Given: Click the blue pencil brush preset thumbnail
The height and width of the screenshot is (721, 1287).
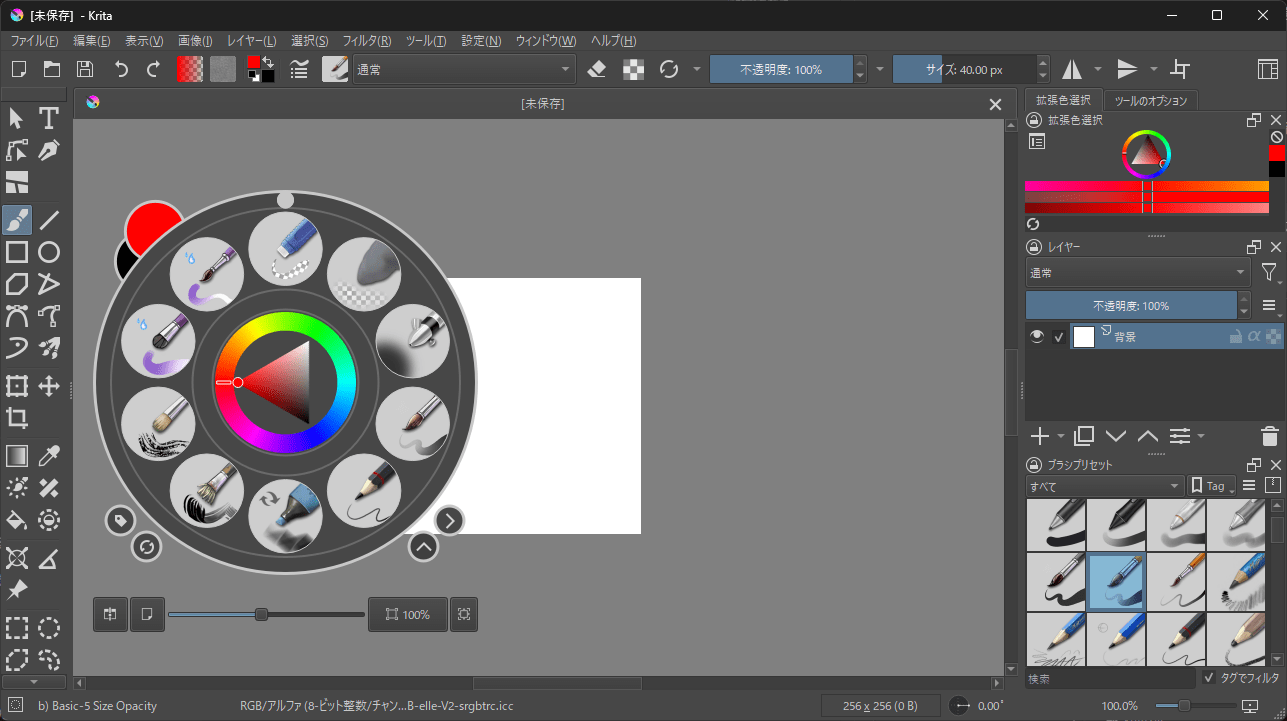Looking at the screenshot, I should [x=1117, y=638].
